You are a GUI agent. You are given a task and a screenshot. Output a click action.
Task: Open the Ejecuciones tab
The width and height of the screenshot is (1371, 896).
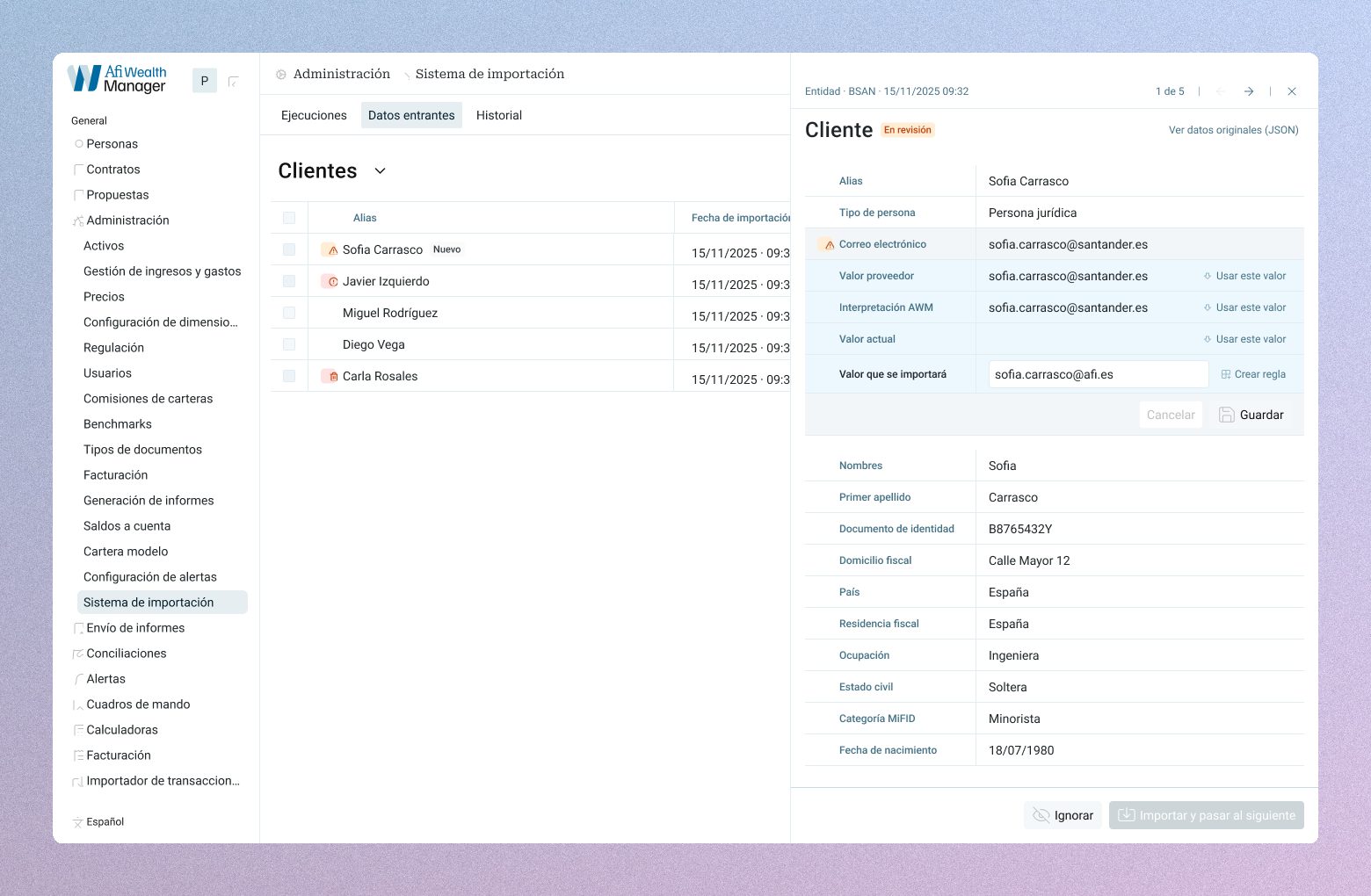coord(313,115)
